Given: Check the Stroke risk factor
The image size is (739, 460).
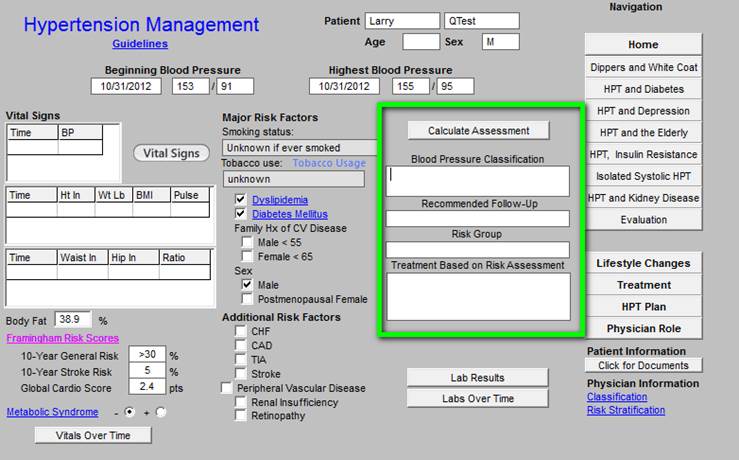Looking at the screenshot, I should click(x=240, y=374).
